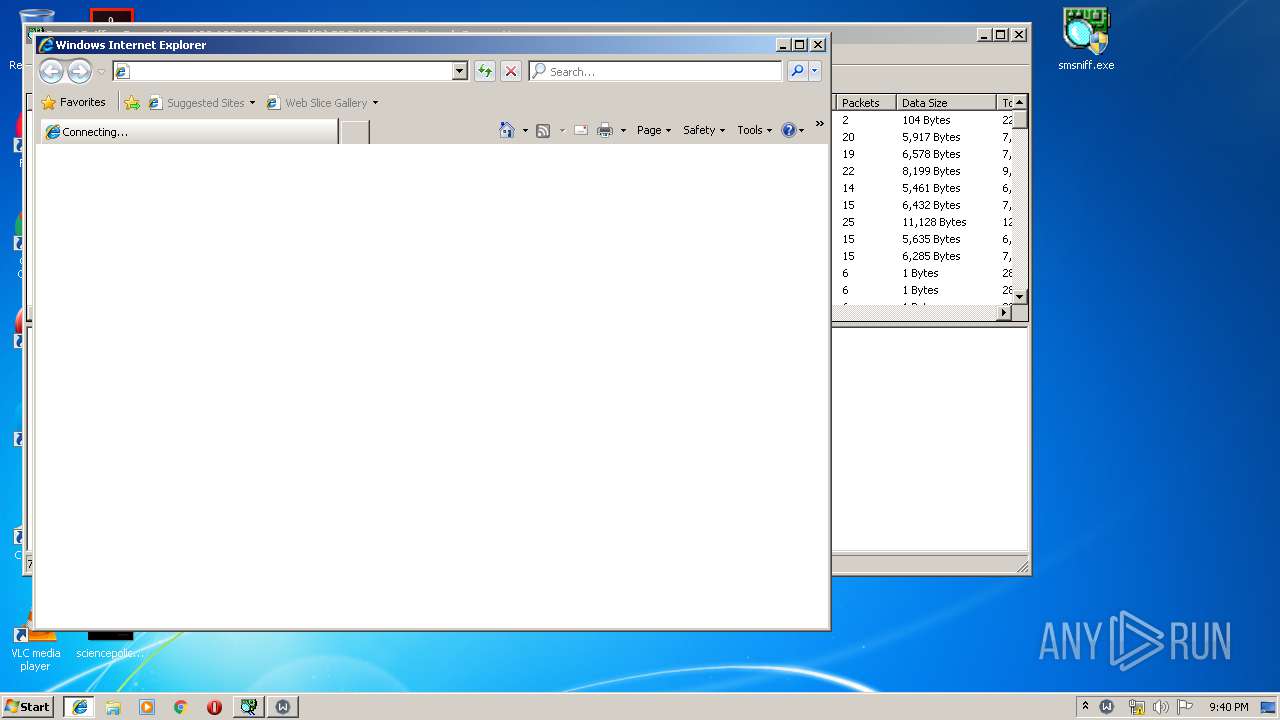Open the Favorites center
Screen dimensions: 1280x720
pyautogui.click(x=74, y=102)
